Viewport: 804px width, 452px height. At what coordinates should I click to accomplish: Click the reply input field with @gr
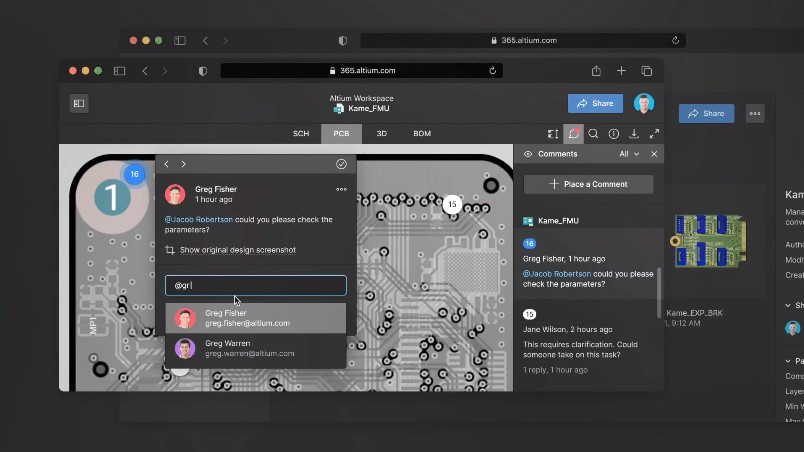point(255,285)
